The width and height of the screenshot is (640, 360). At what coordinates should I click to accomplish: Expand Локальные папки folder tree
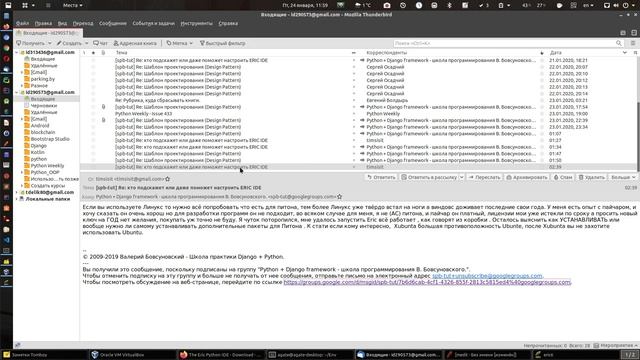17,199
